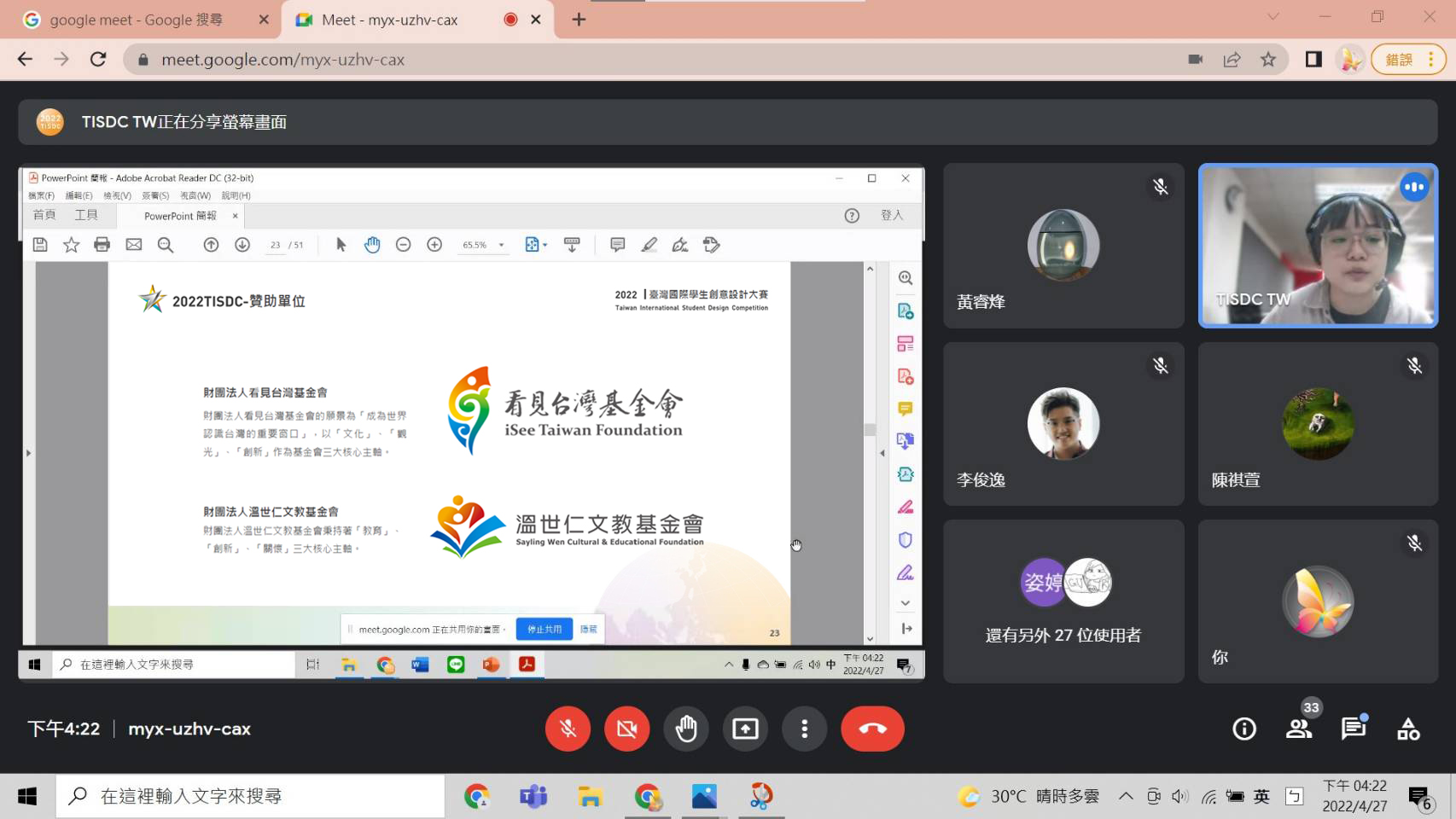The height and width of the screenshot is (819, 1456).
Task: Turn on the camera in Meet
Action: pyautogui.click(x=626, y=729)
